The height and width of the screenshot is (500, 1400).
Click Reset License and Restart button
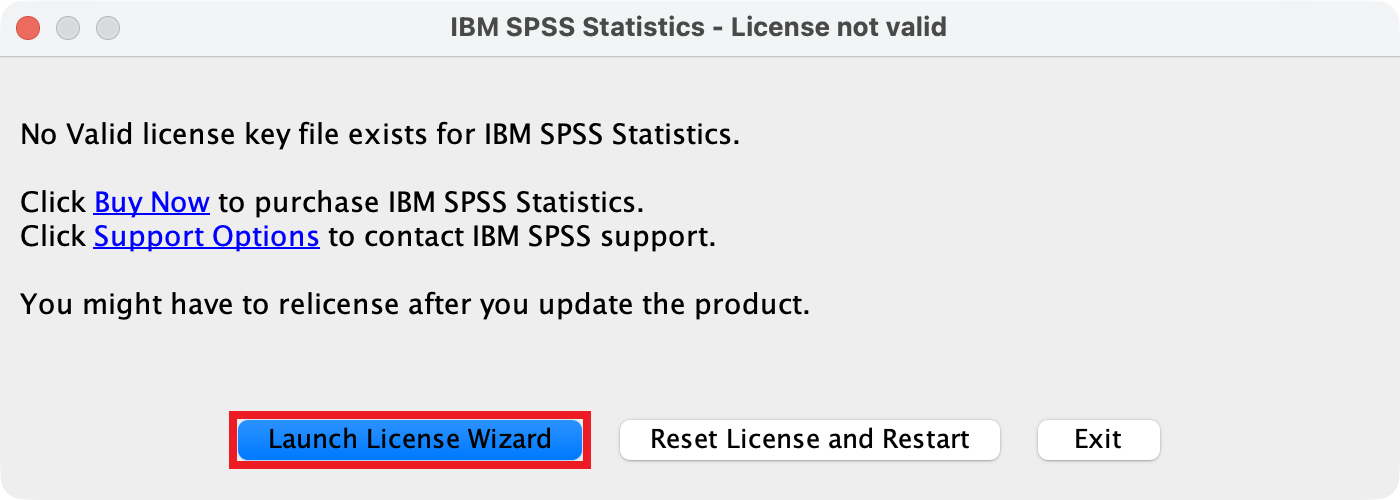pos(810,439)
